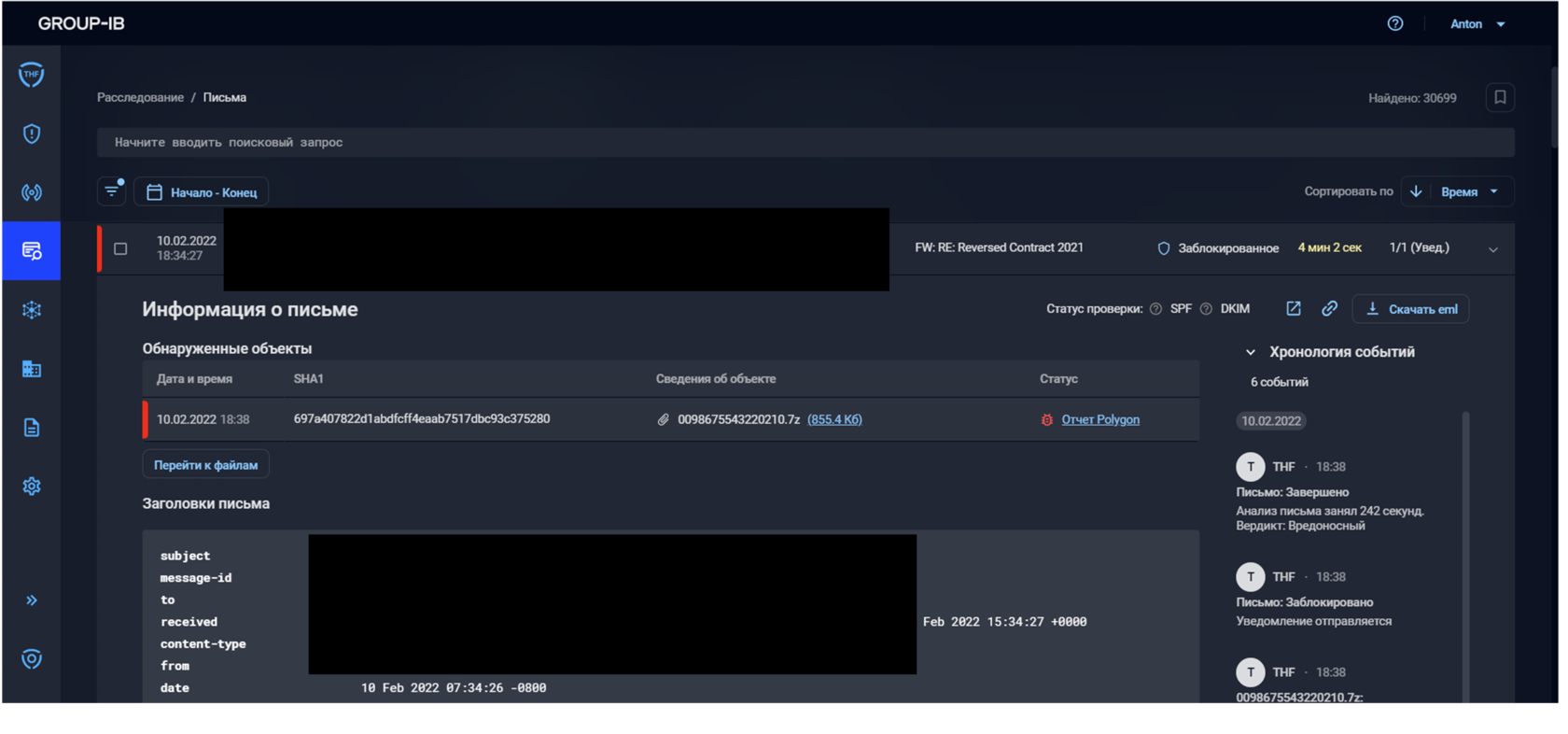Open the settings gear sidebar icon
Screen dimensions: 1568x734
tap(32, 487)
